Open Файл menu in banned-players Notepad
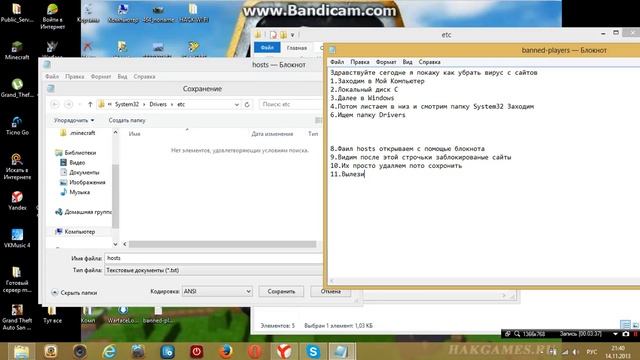Screen dimensions: 640x360 tap(337, 62)
